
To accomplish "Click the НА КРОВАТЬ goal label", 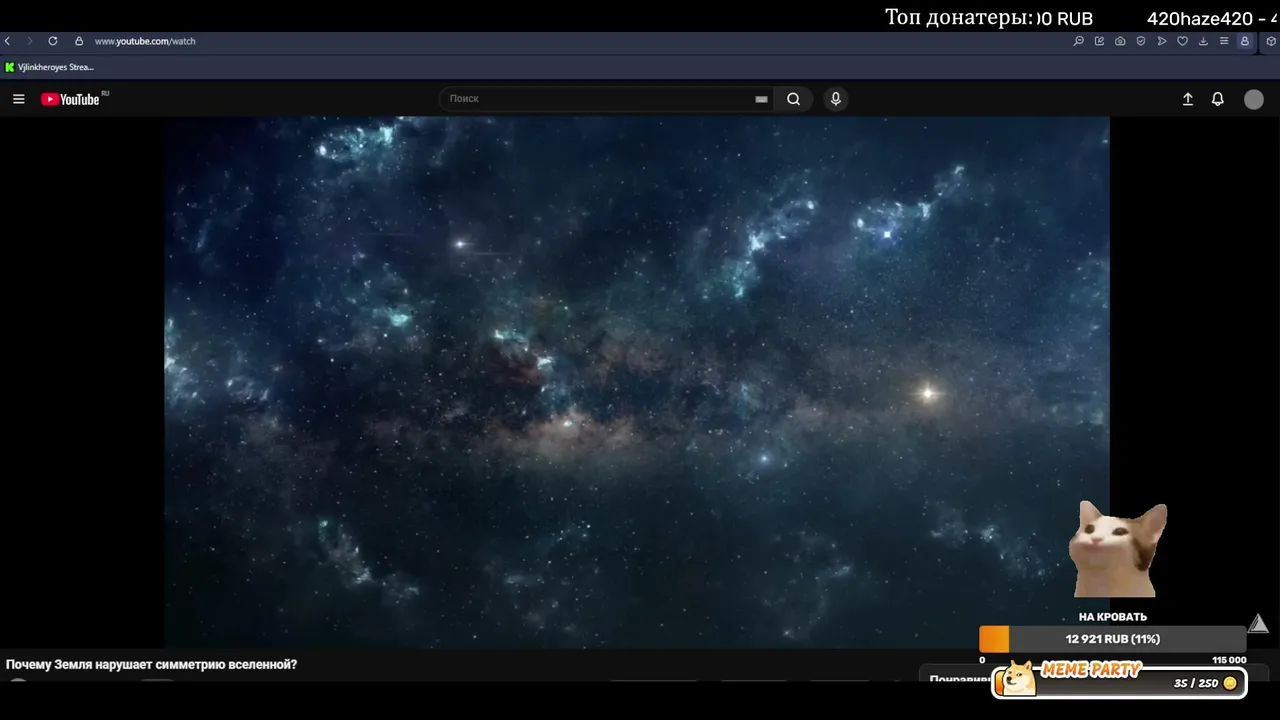I will tap(1113, 617).
